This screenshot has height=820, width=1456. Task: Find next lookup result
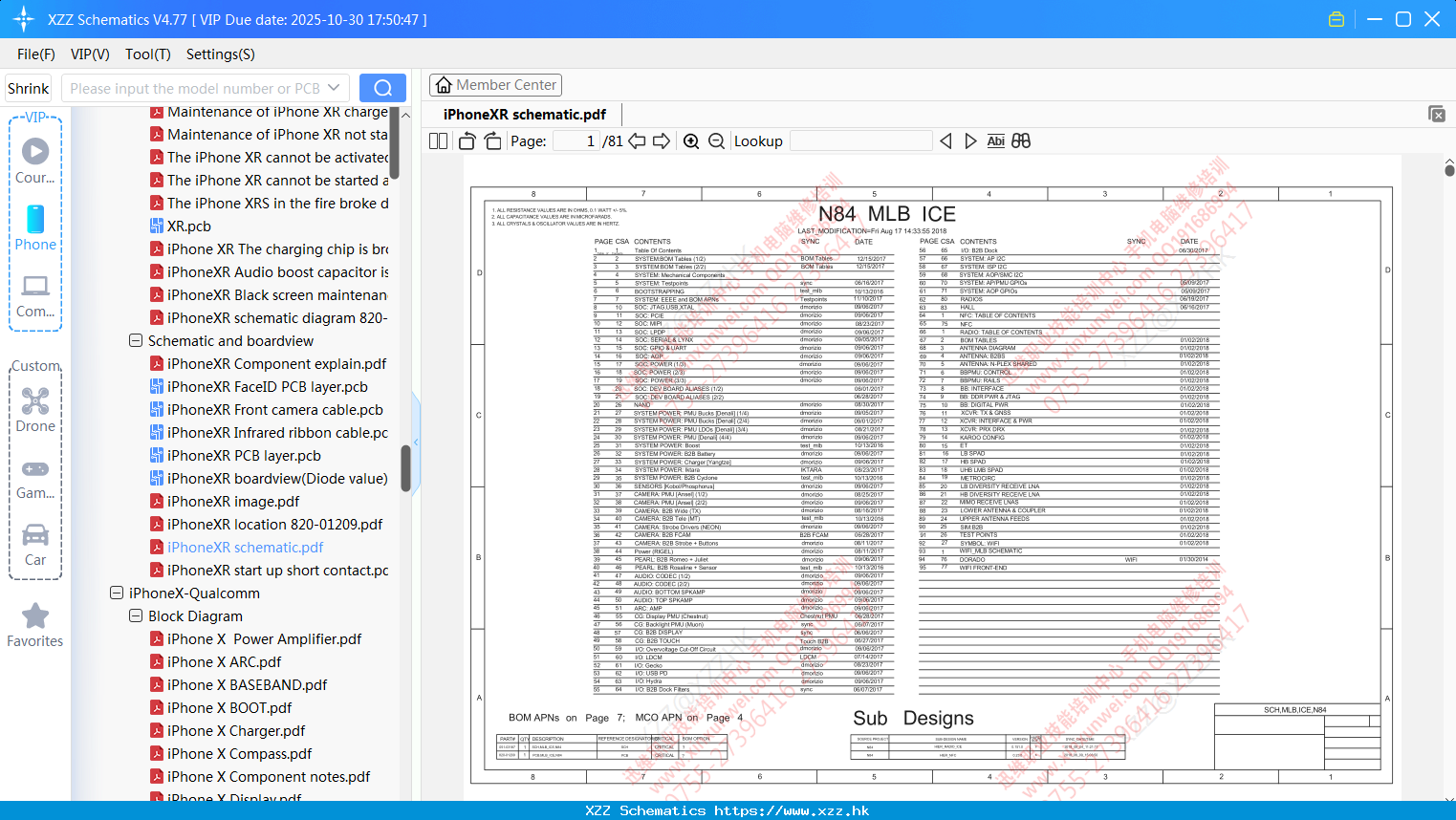point(970,141)
